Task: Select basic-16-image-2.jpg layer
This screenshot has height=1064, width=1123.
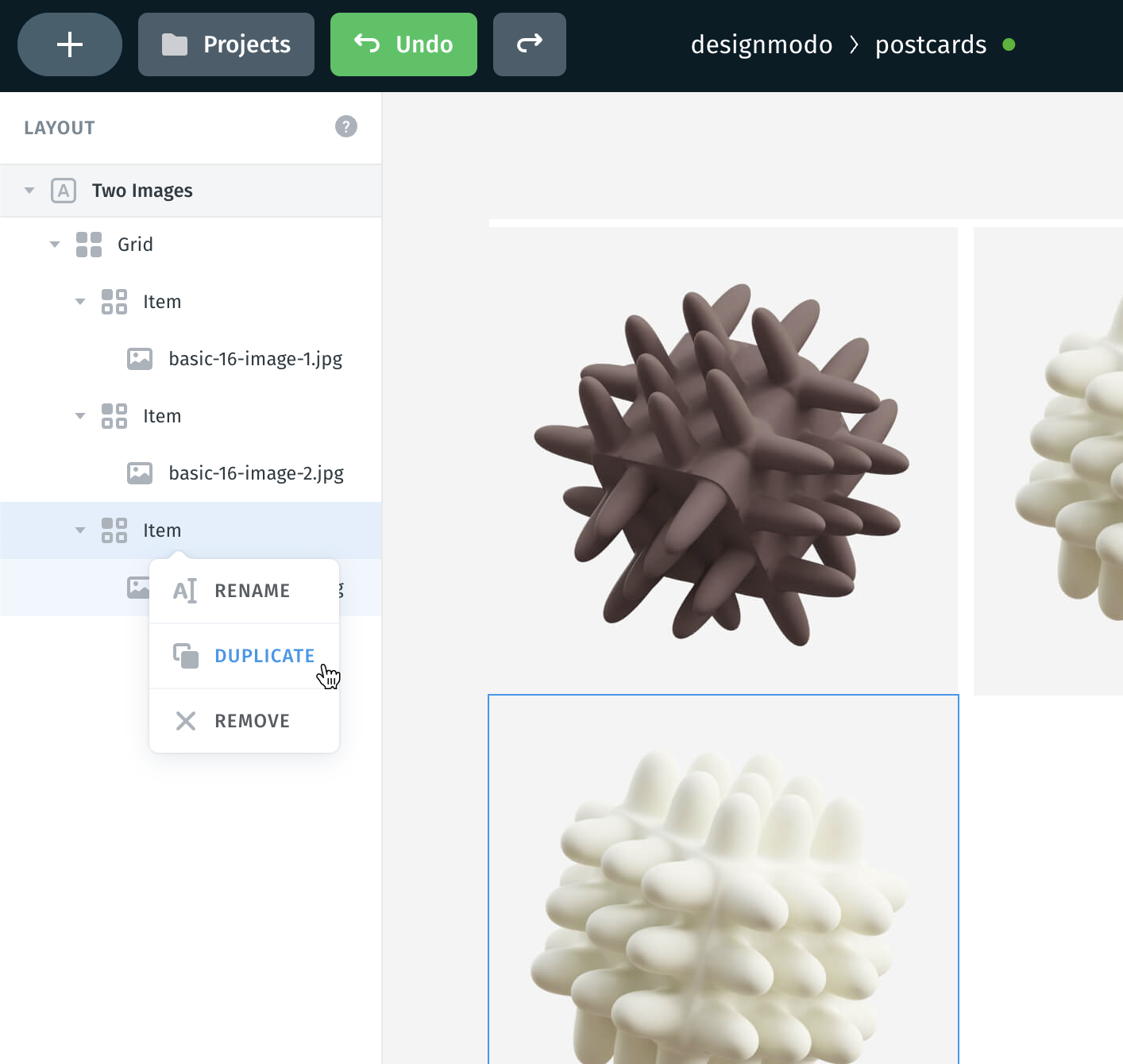Action: point(257,473)
